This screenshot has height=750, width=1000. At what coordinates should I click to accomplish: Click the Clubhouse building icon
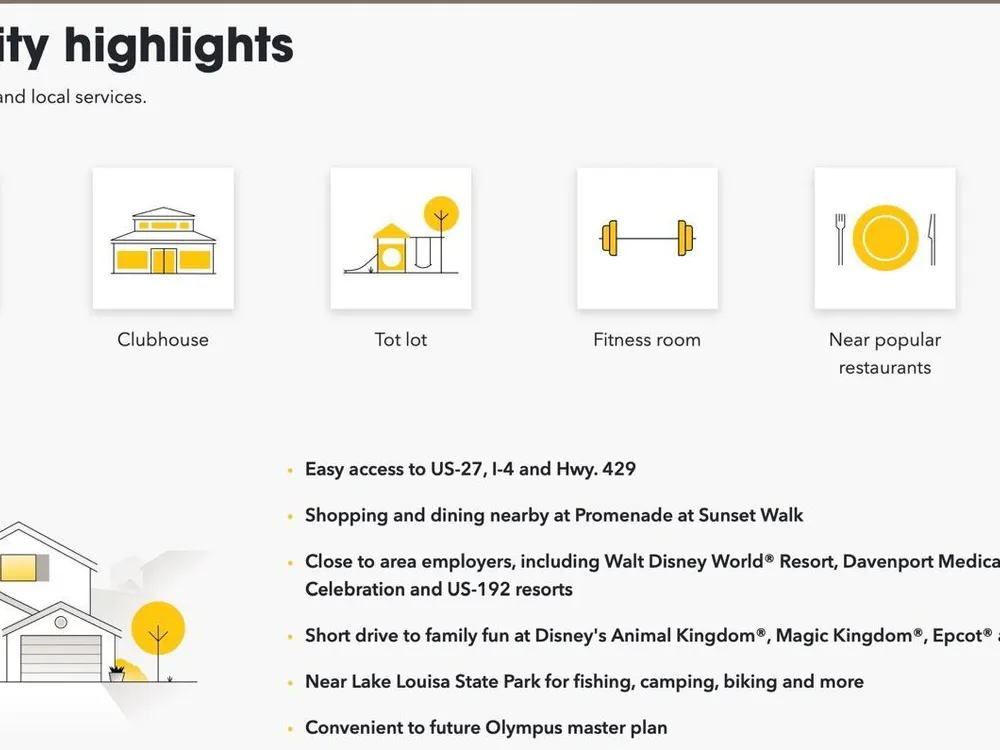[x=163, y=239]
